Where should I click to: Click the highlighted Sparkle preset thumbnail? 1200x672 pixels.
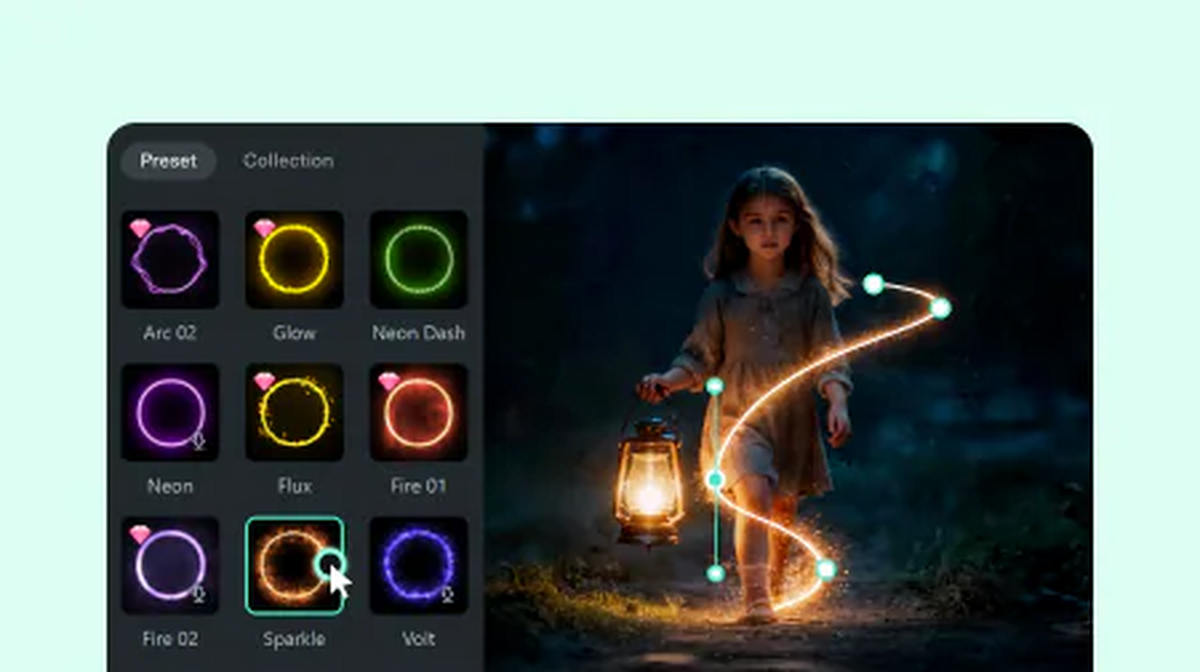coord(292,565)
